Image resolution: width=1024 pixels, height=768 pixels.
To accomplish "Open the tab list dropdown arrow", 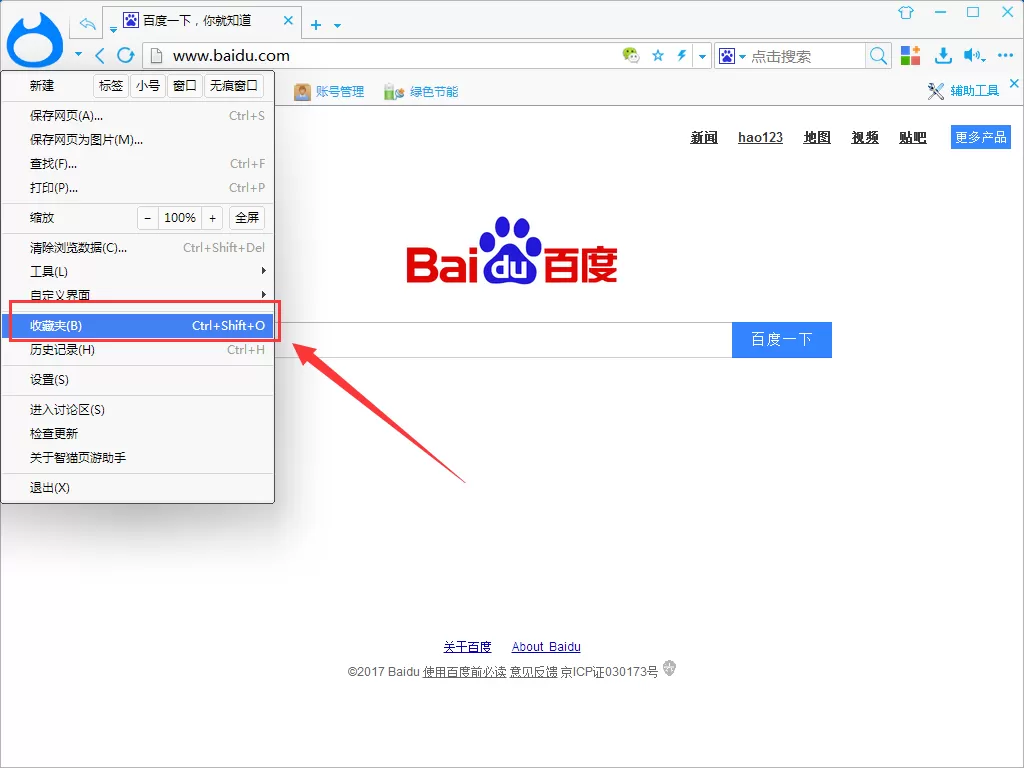I will tap(113, 29).
